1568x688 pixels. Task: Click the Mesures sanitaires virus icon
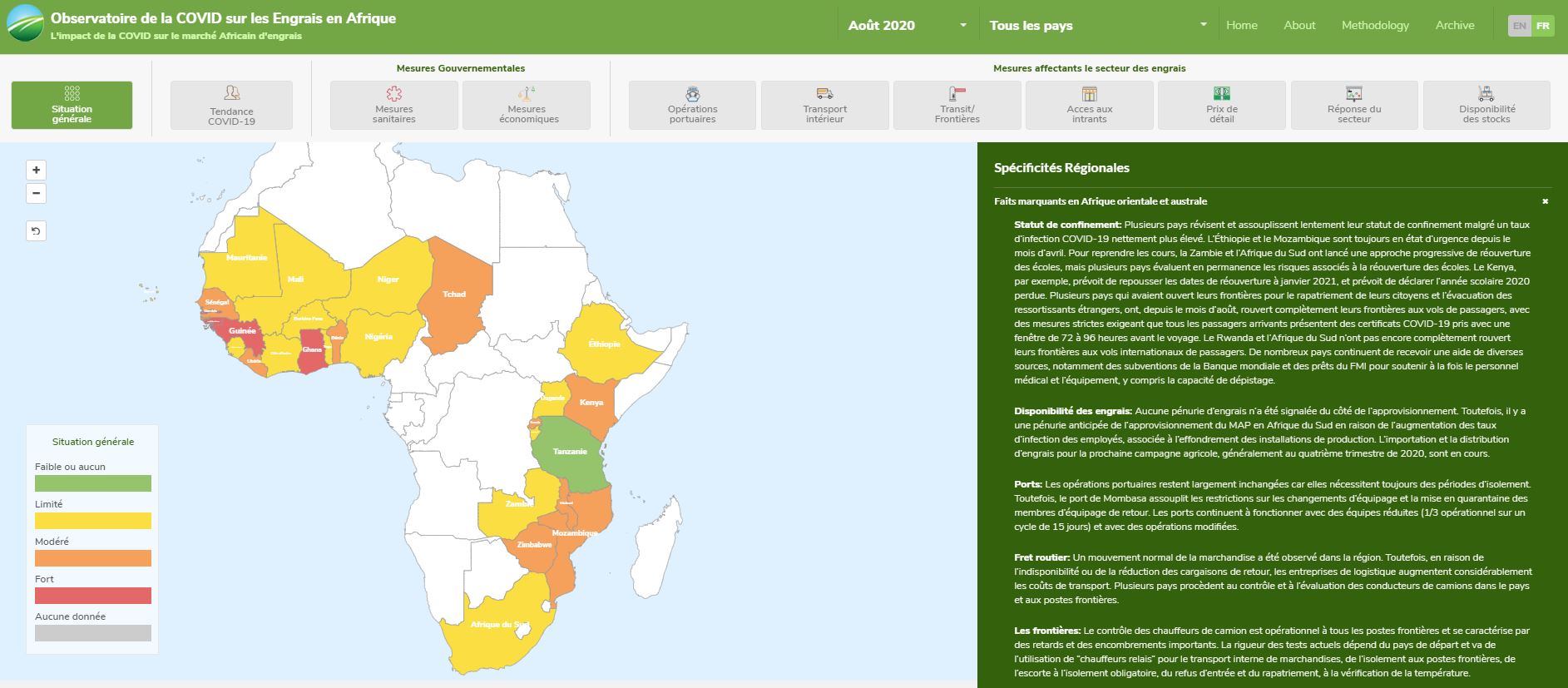coord(393,94)
